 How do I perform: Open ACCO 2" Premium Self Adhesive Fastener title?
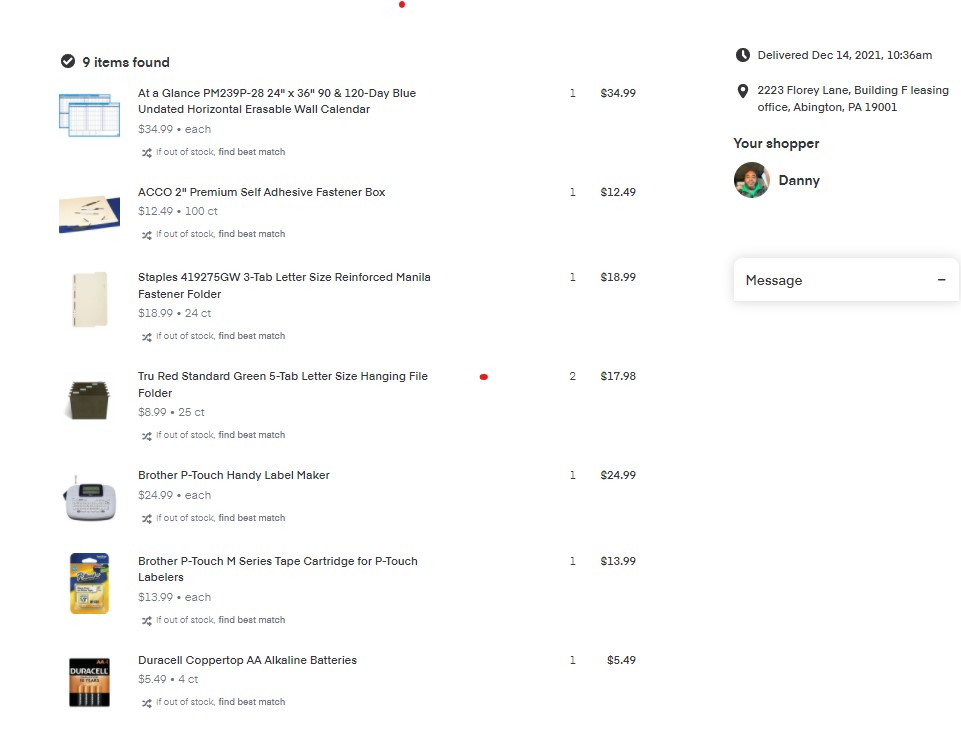coord(261,192)
